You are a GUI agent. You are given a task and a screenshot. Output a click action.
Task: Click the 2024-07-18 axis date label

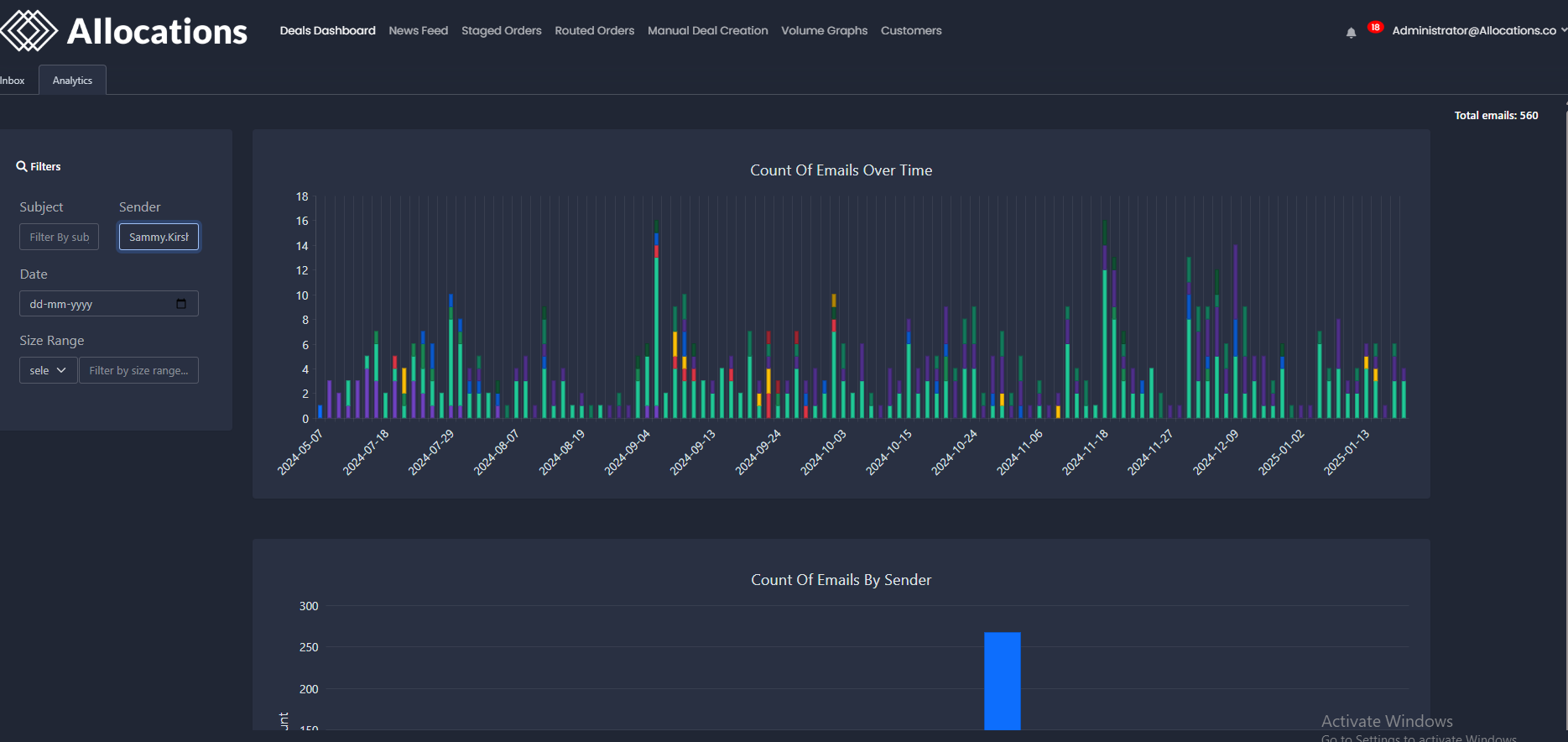(x=366, y=452)
